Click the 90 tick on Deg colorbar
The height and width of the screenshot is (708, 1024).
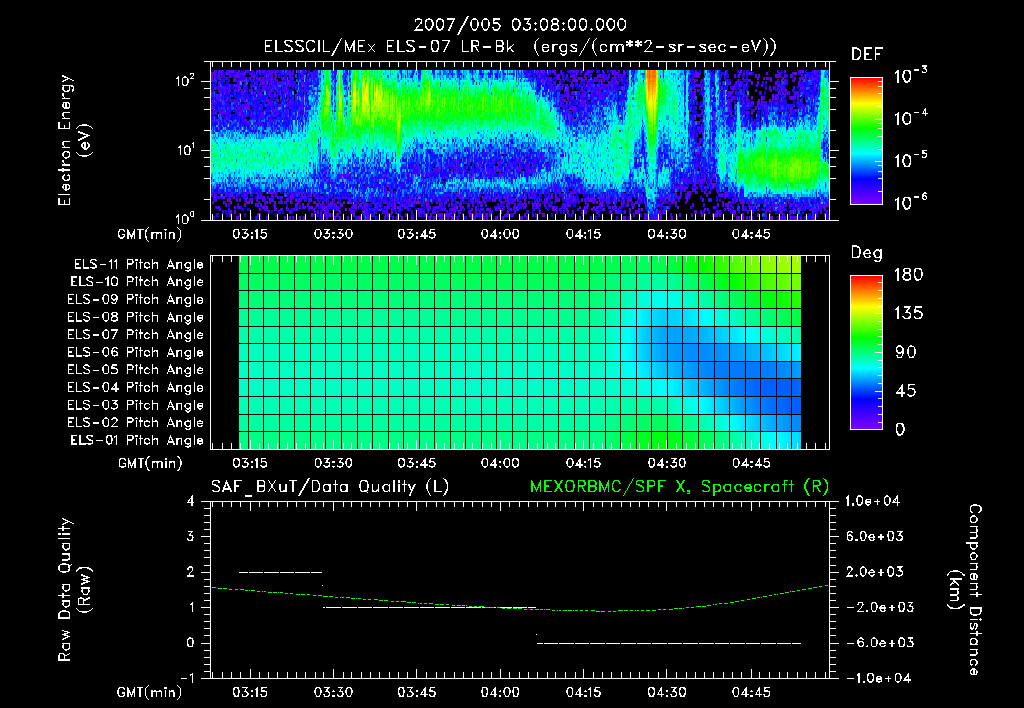(906, 352)
